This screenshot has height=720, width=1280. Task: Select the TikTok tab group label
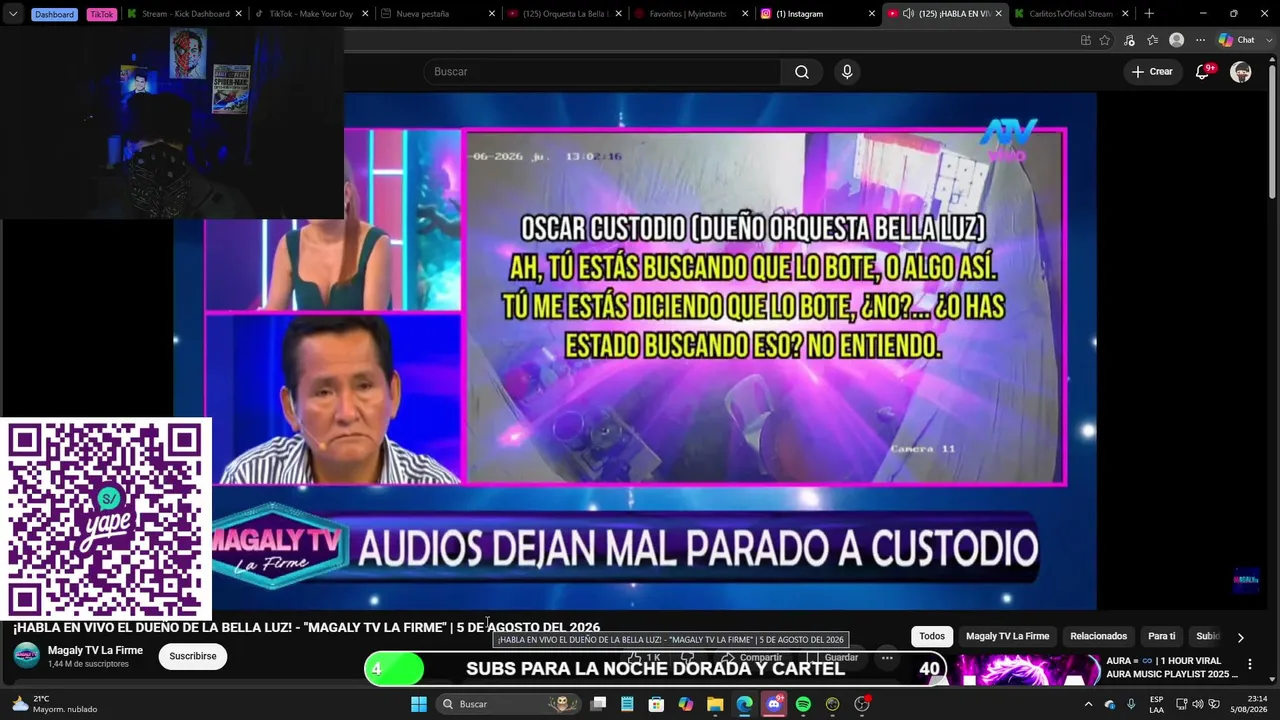(101, 14)
